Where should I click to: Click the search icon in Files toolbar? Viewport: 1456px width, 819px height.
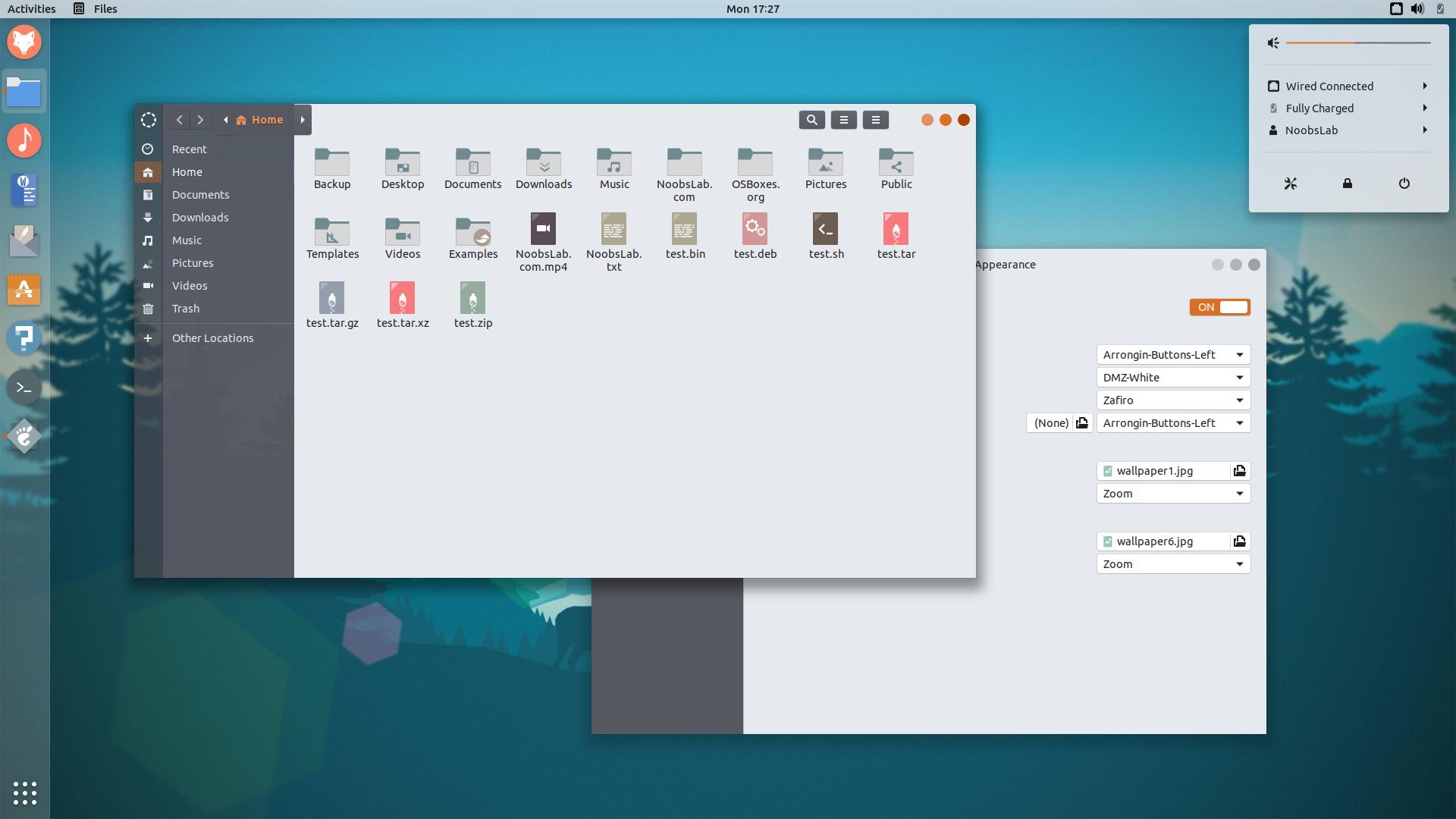(x=811, y=120)
